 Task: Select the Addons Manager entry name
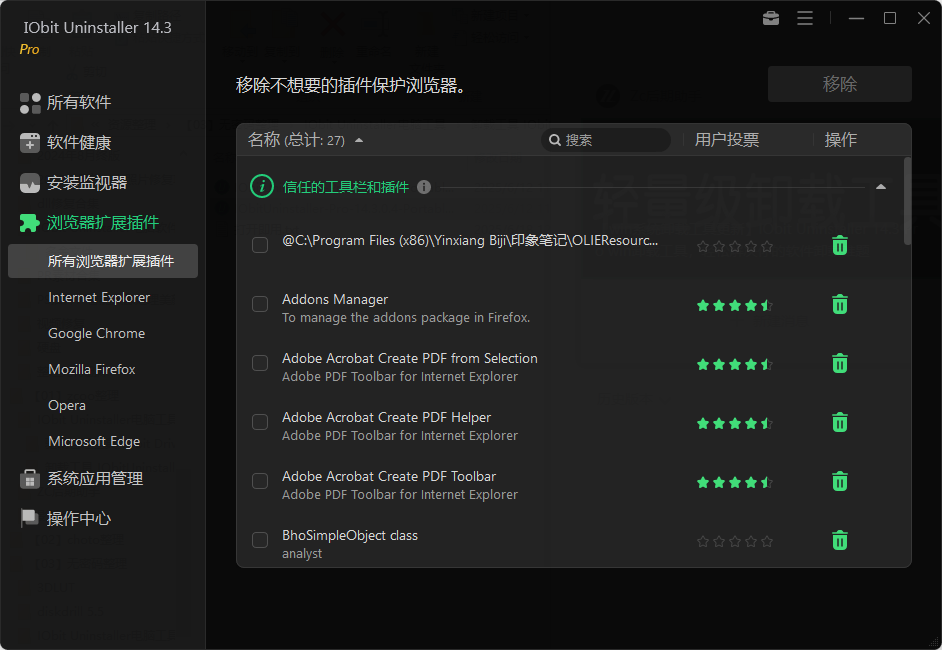point(335,299)
